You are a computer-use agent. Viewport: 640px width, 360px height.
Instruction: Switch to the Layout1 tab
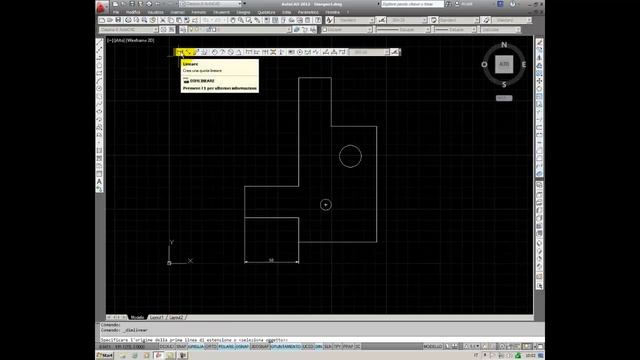(x=156, y=317)
